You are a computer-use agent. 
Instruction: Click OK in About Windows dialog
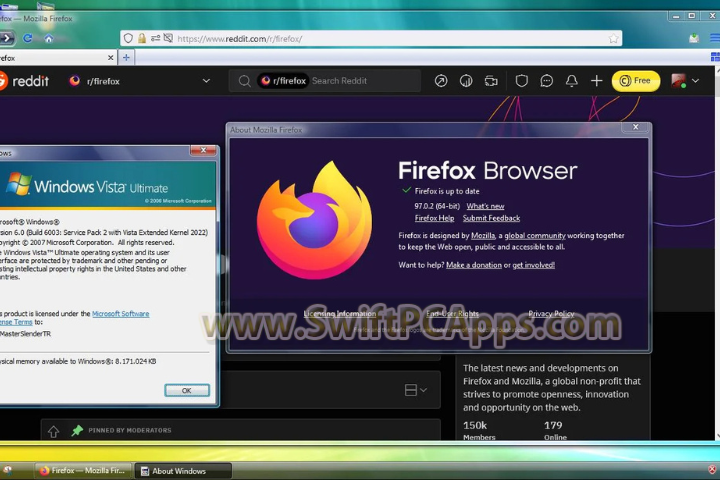186,390
